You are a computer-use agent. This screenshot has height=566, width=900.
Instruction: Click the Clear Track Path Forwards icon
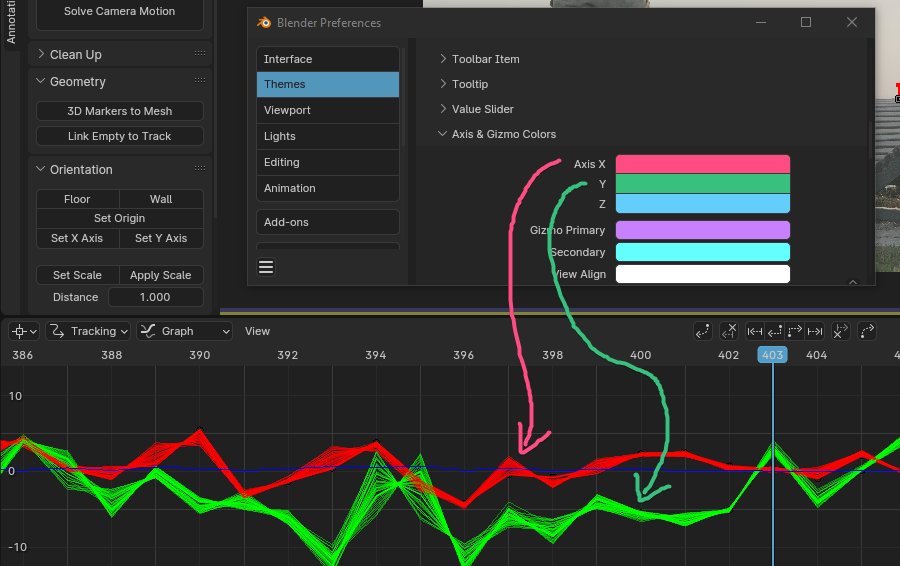pyautogui.click(x=840, y=331)
